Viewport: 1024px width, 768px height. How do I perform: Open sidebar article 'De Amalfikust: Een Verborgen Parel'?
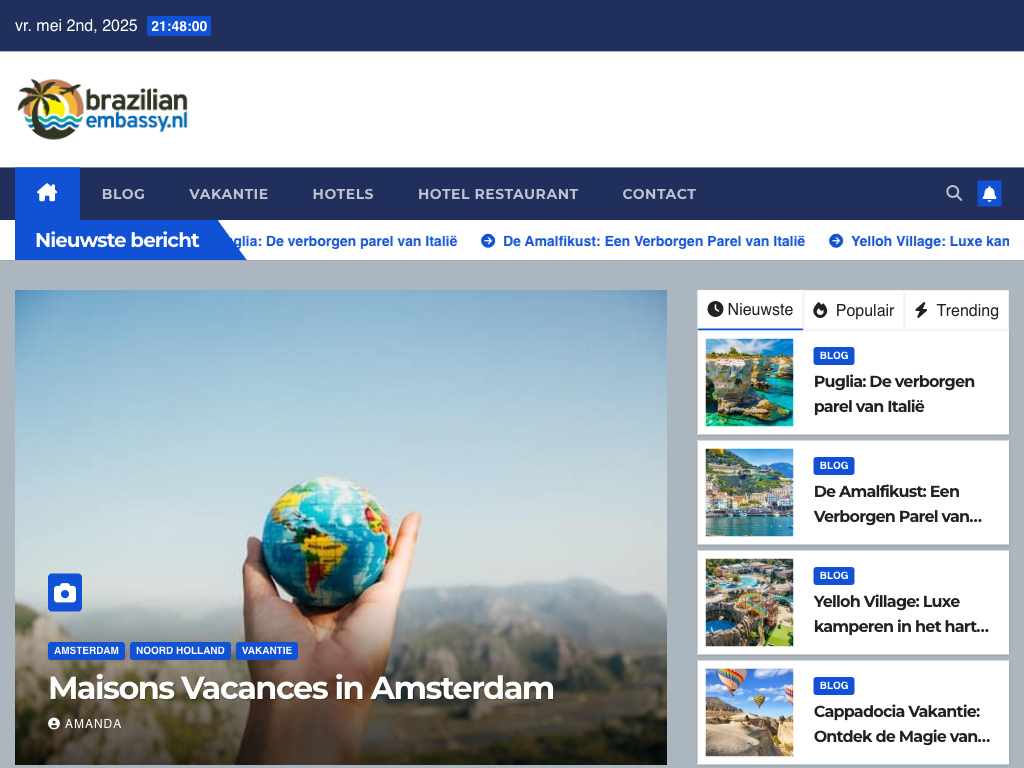click(x=897, y=504)
